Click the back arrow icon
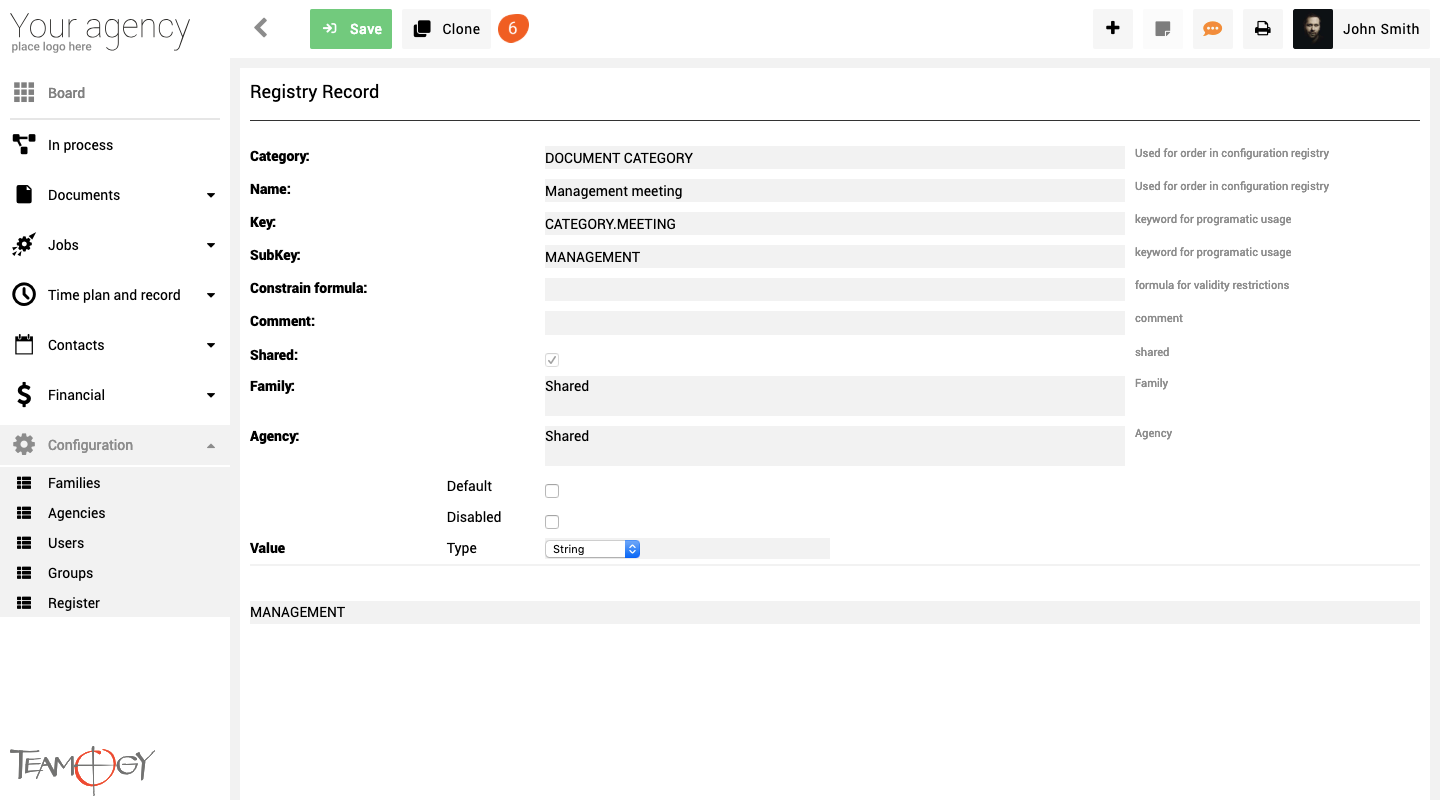Screen dimensions: 1440x800 (261, 28)
